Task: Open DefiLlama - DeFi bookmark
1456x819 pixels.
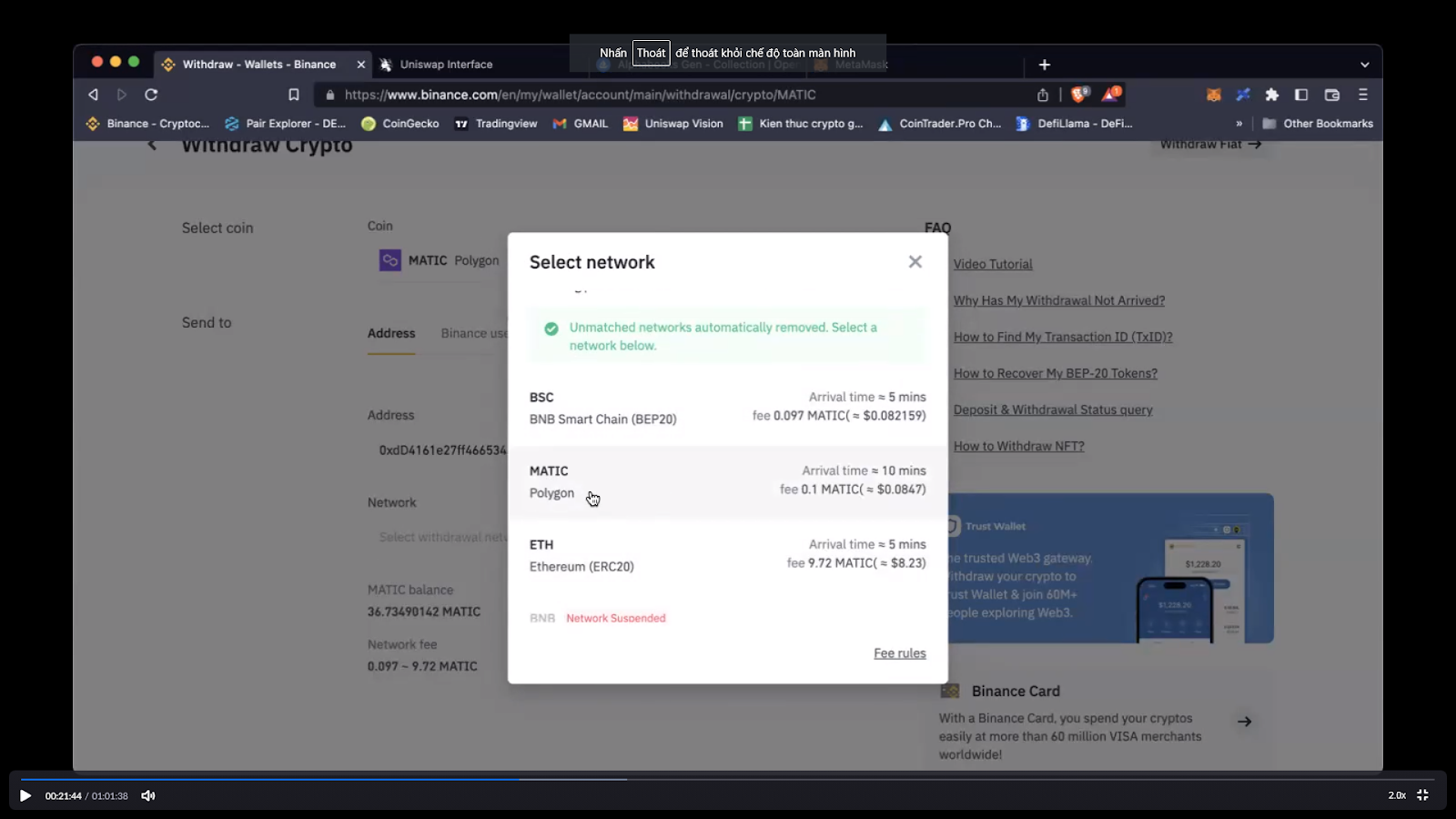Action: (1075, 124)
